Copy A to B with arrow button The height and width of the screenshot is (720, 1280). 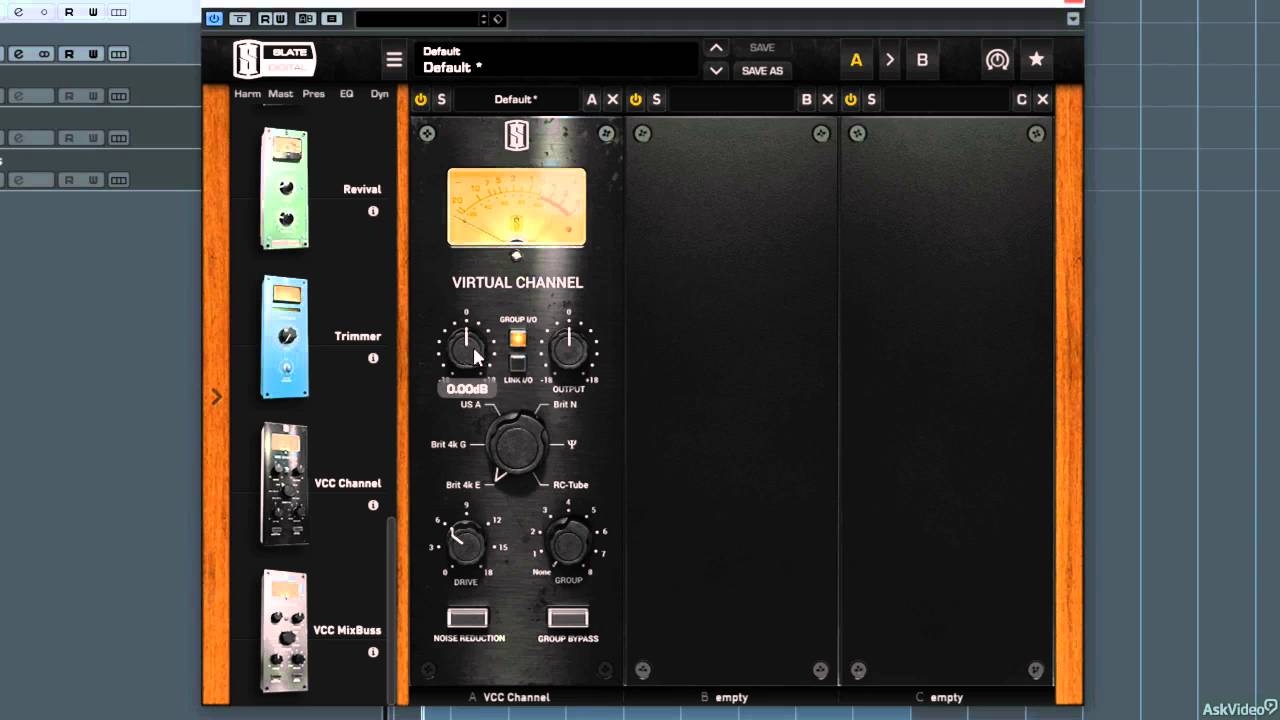point(889,60)
